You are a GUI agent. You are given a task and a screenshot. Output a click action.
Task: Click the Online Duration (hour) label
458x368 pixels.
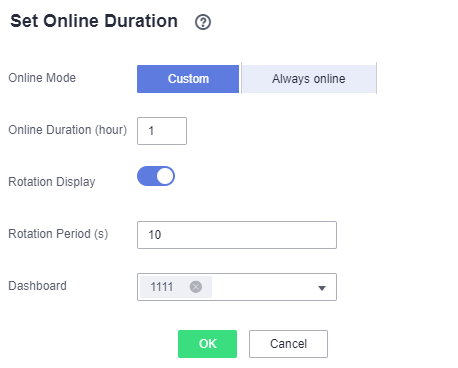coord(68,130)
